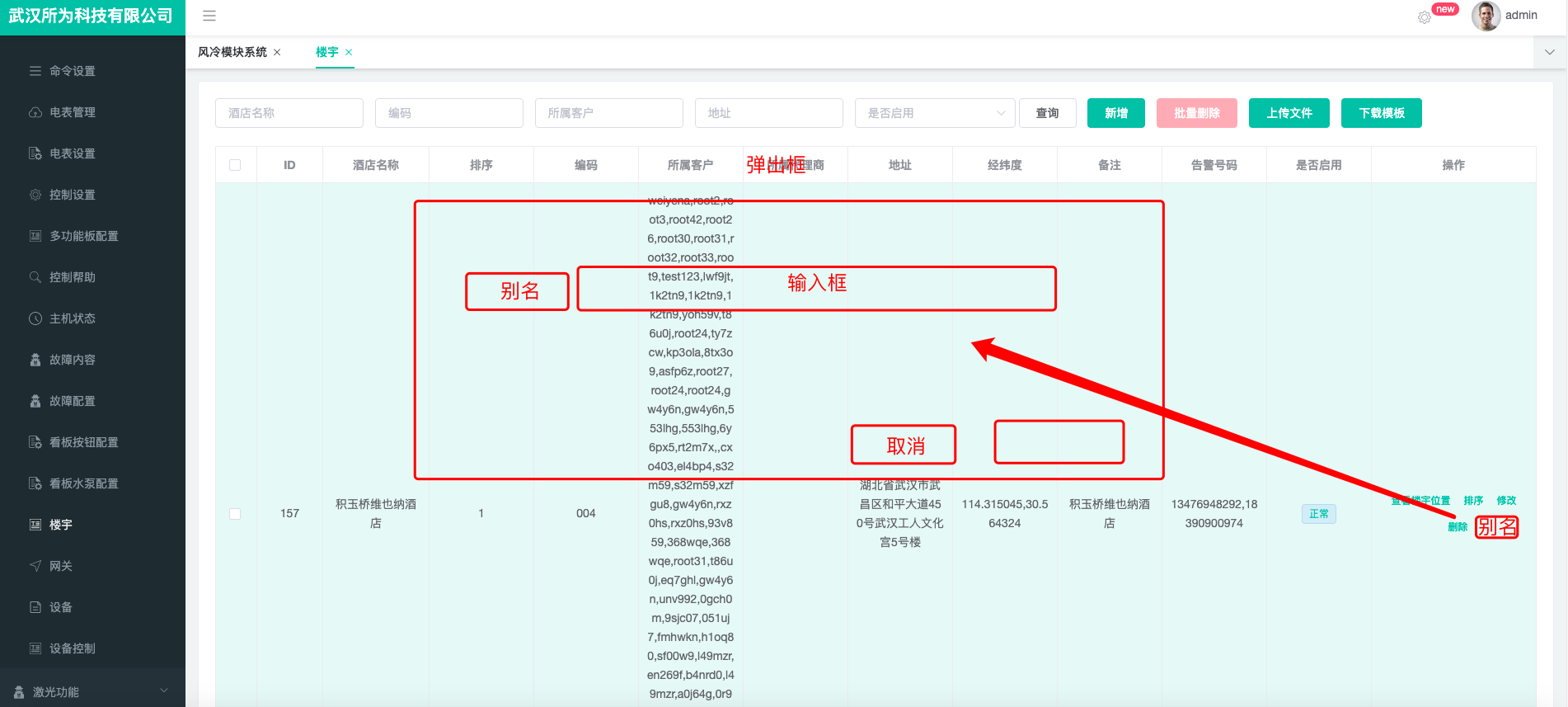Click the 修改 link in row 157
This screenshot has height=707, width=1568.
[1506, 501]
